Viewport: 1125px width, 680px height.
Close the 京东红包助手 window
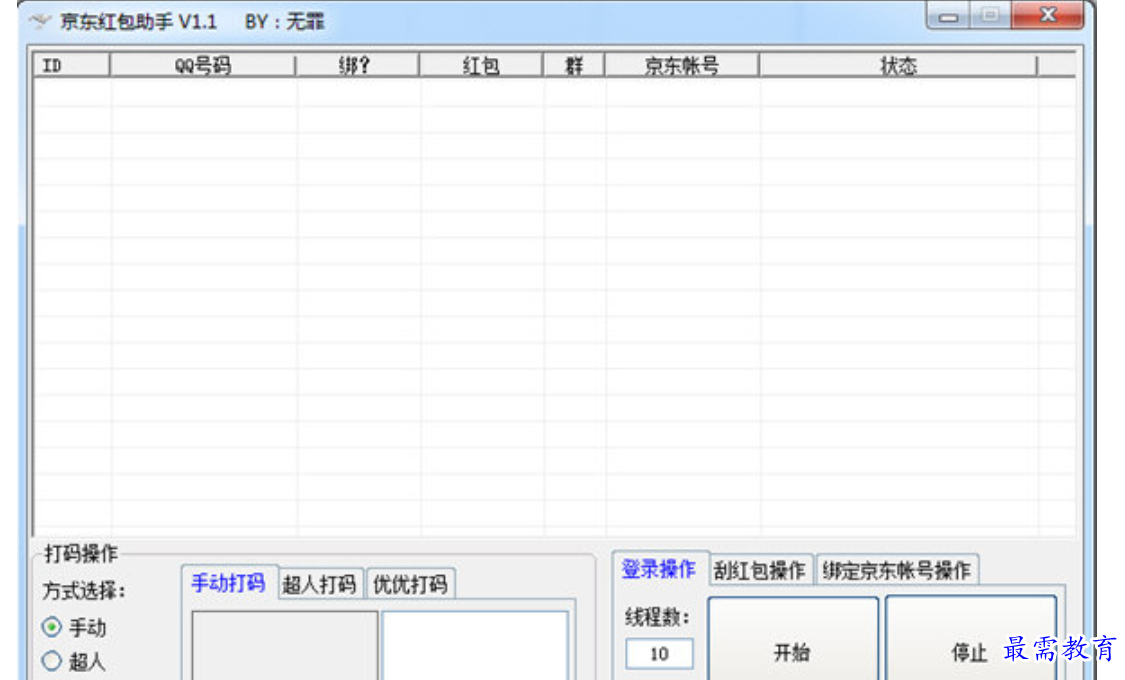click(1048, 16)
